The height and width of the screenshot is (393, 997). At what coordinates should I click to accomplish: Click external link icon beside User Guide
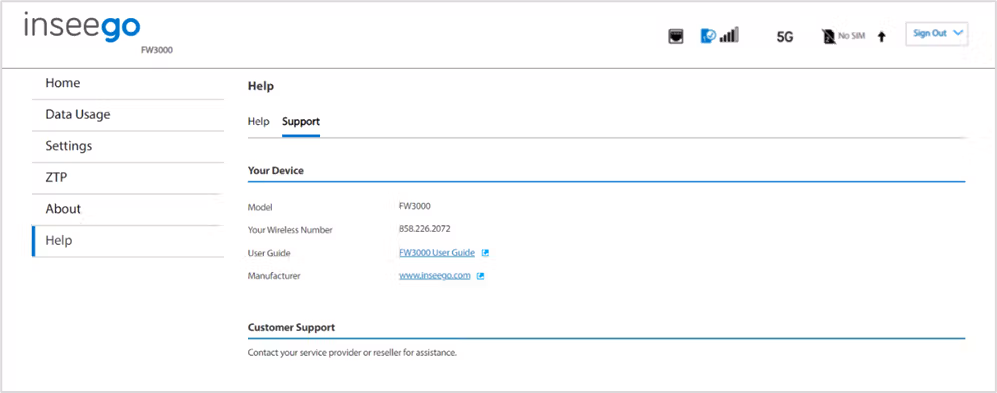point(485,253)
